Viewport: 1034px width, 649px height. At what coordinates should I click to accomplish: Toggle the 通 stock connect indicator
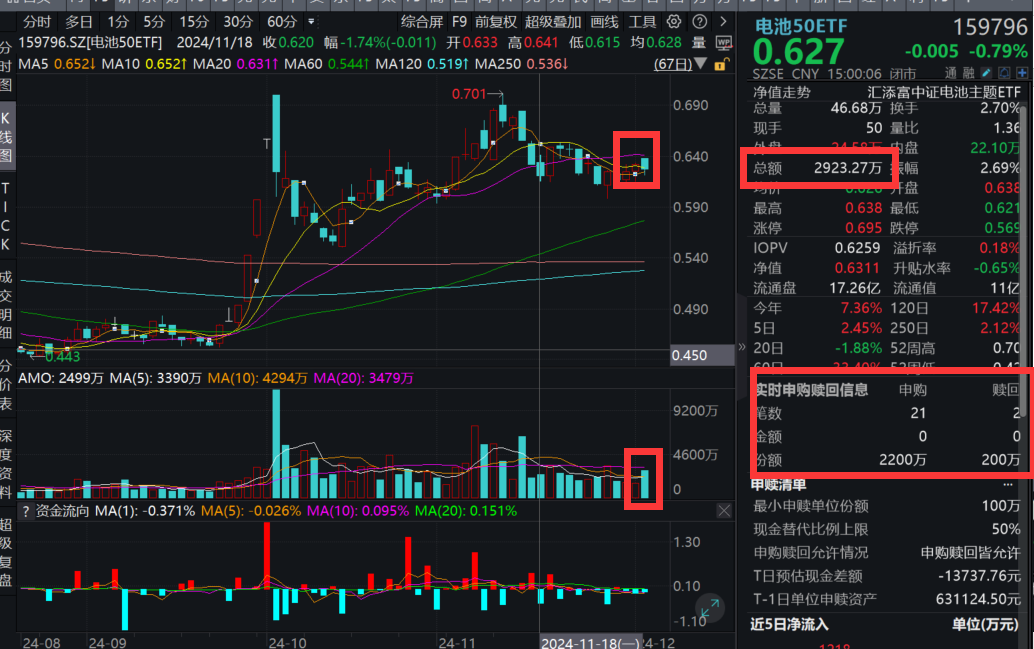tap(950, 72)
